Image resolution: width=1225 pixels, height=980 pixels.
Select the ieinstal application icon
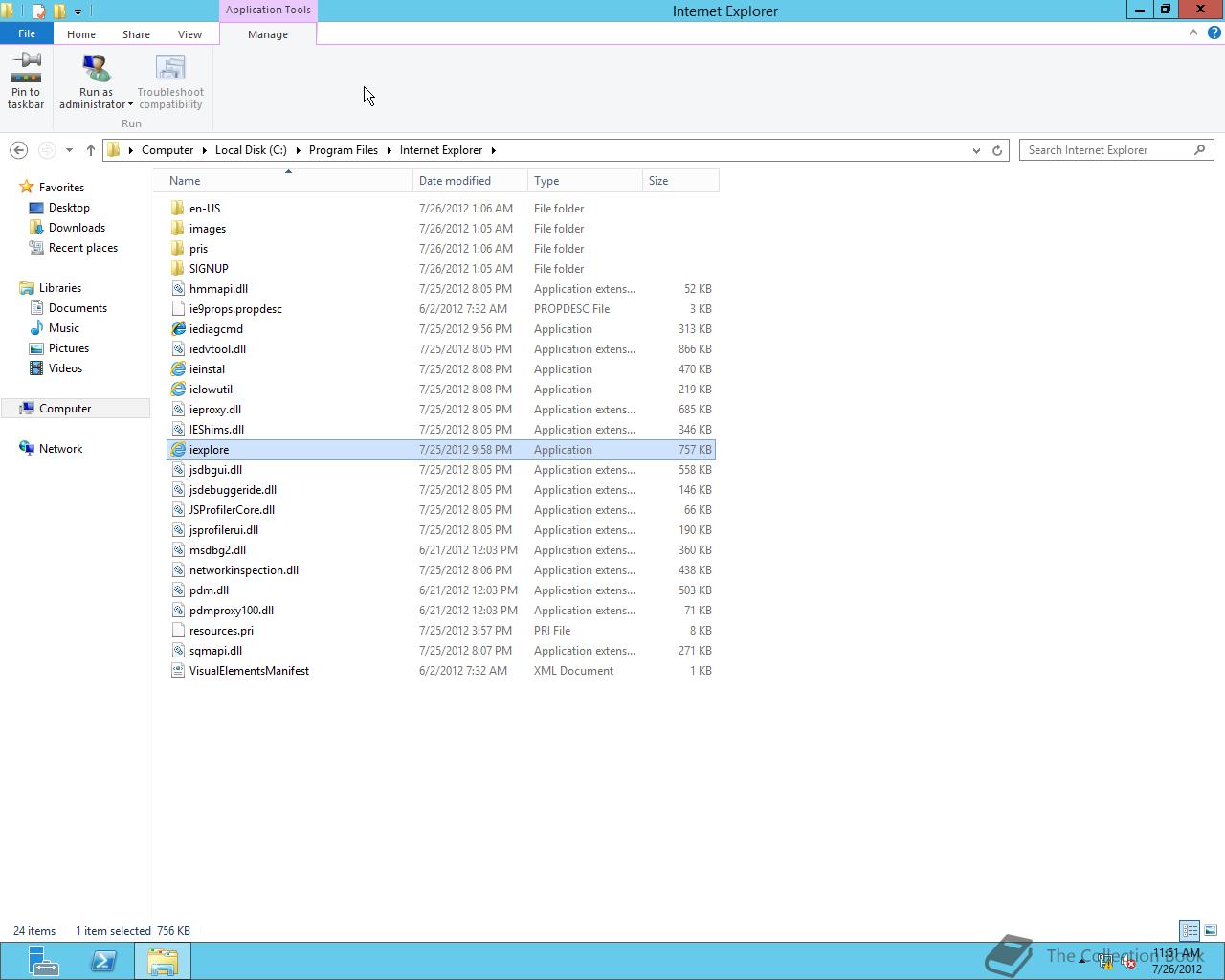[x=177, y=368]
